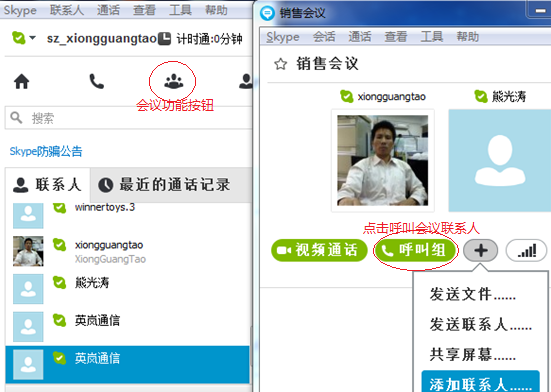Click the phone dial icon in main window

(96, 81)
